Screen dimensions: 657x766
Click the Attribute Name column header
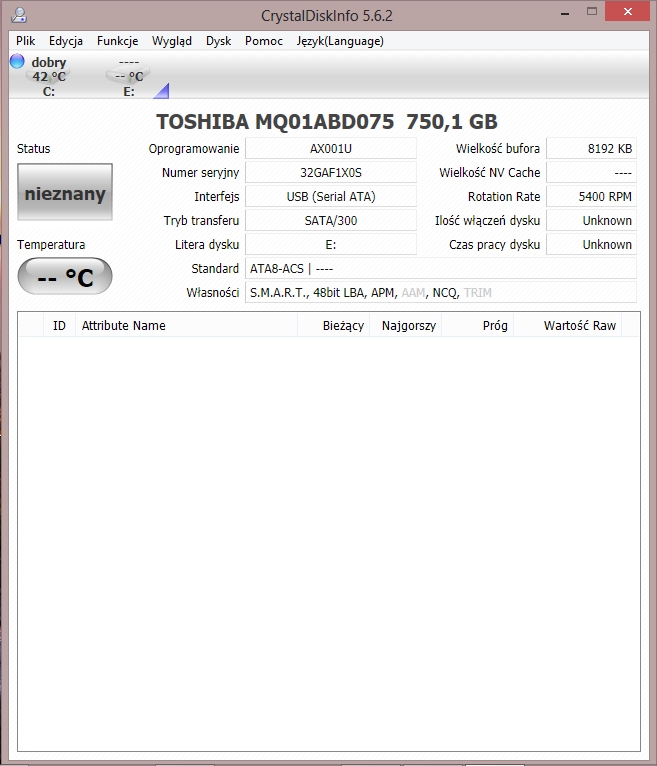(x=186, y=325)
